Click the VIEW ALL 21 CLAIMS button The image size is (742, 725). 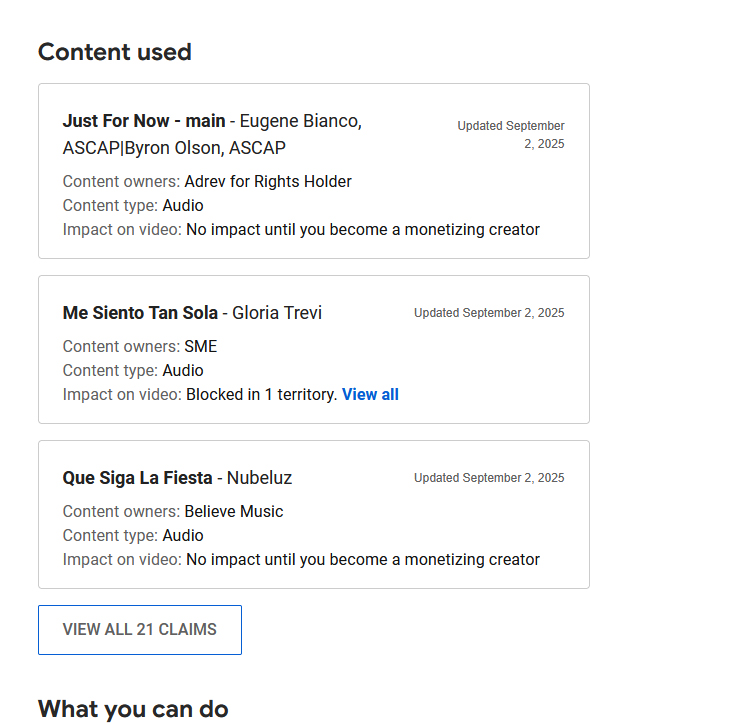point(140,630)
